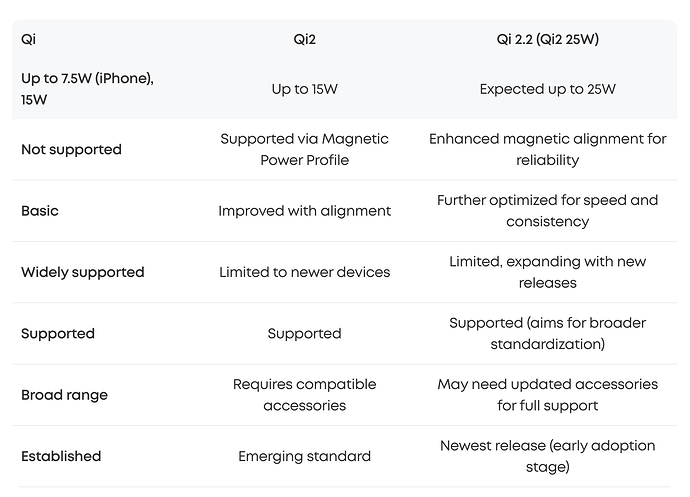The height and width of the screenshot is (497, 690).
Task: Click the "Widely supported" cell
Action: 82,272
